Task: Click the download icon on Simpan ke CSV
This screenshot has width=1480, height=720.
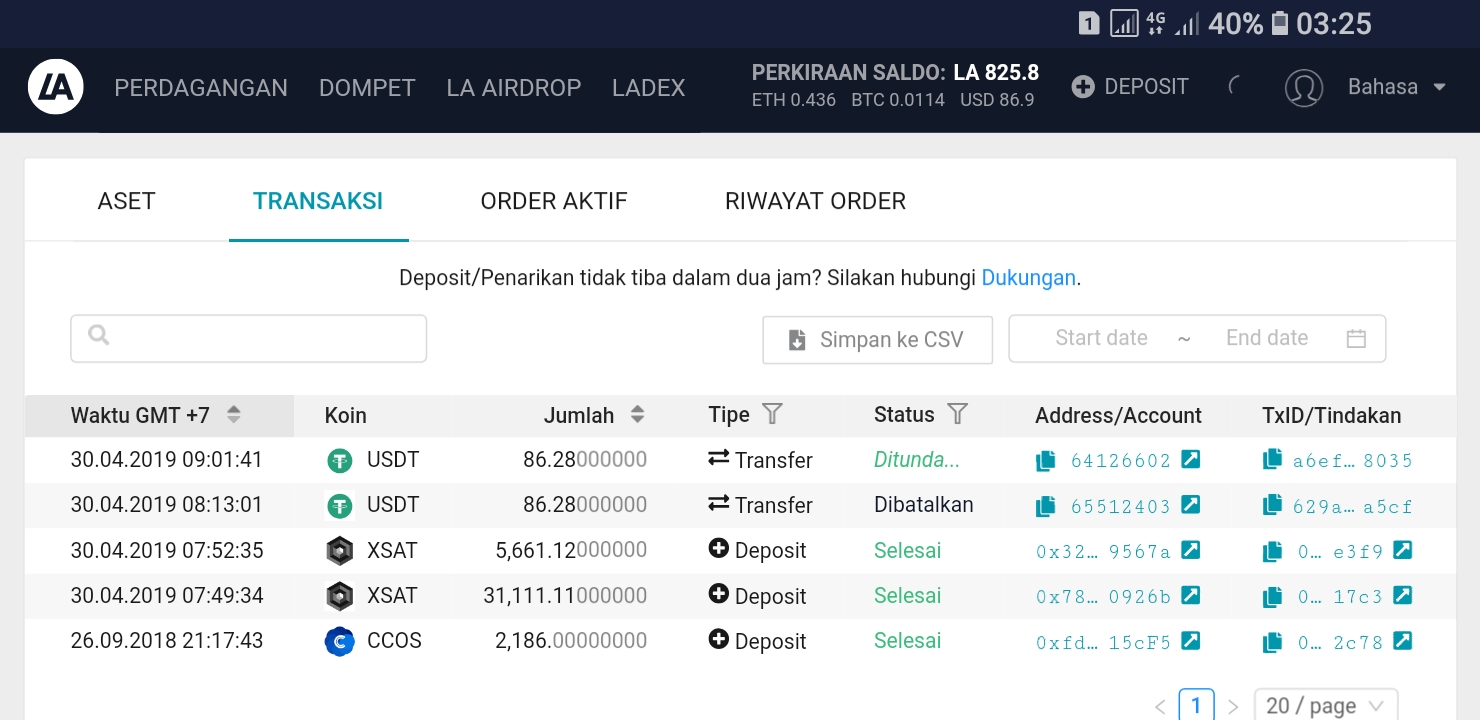Action: [797, 340]
